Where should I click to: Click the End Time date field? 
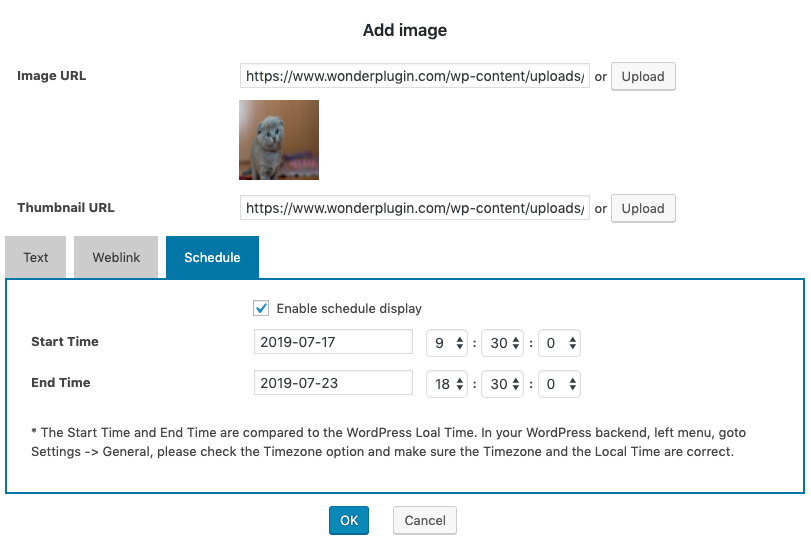point(333,383)
